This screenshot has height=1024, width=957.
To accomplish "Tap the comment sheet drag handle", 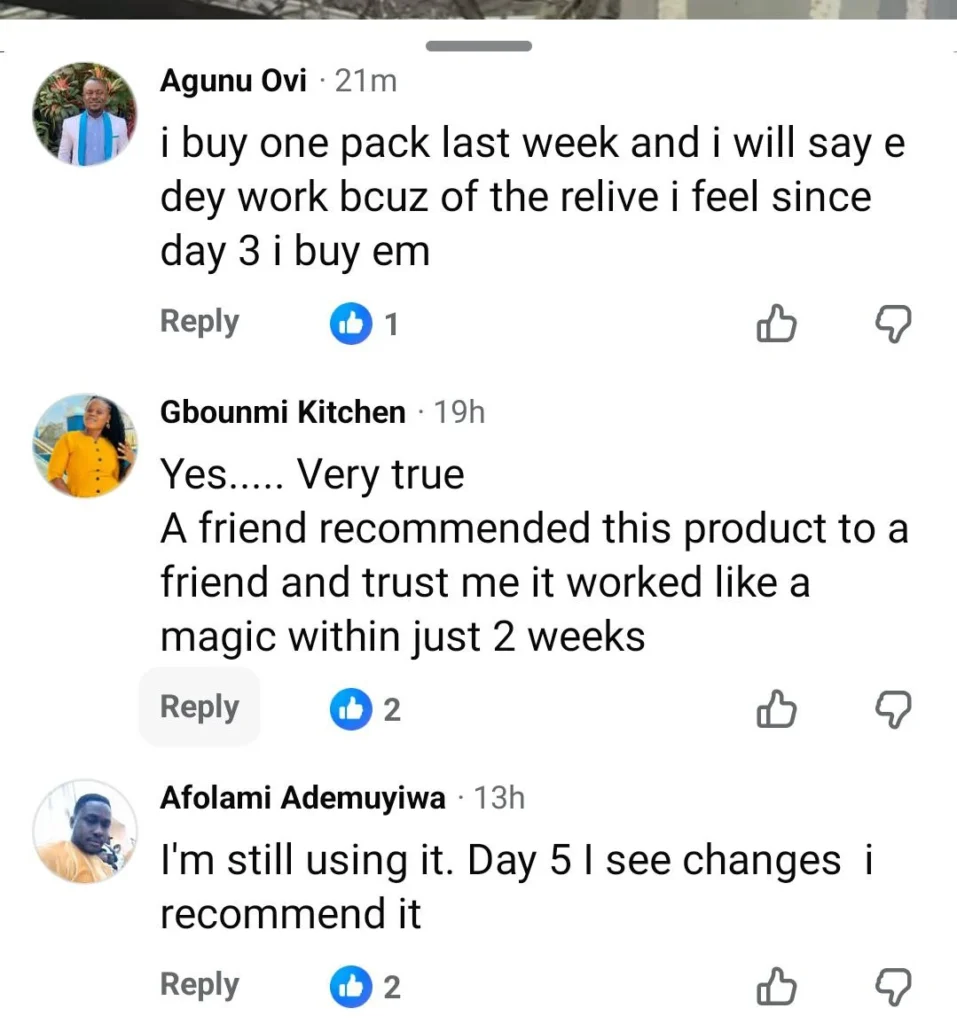I will tap(478, 46).
